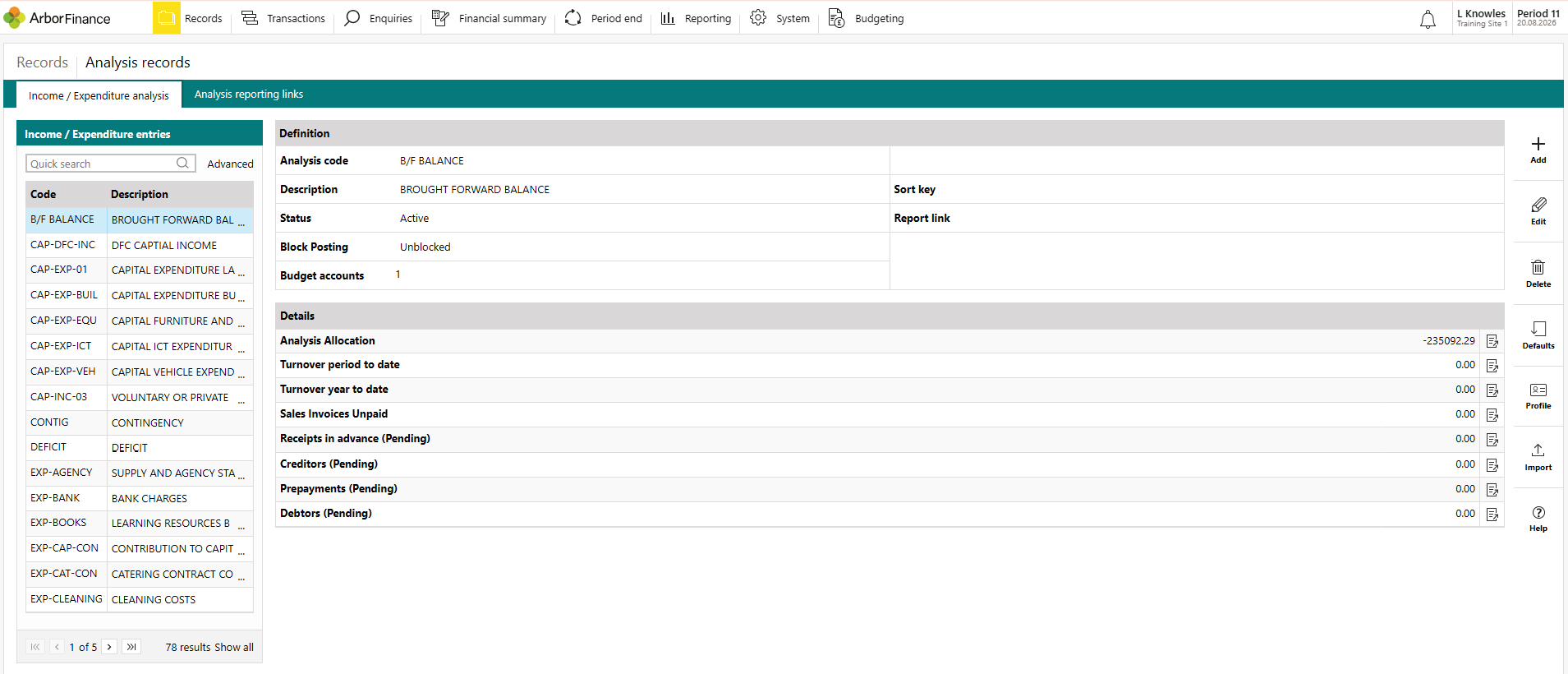Open details icon for Receipts in advance (Pending)
Image resolution: width=1568 pixels, height=674 pixels.
click(1492, 440)
